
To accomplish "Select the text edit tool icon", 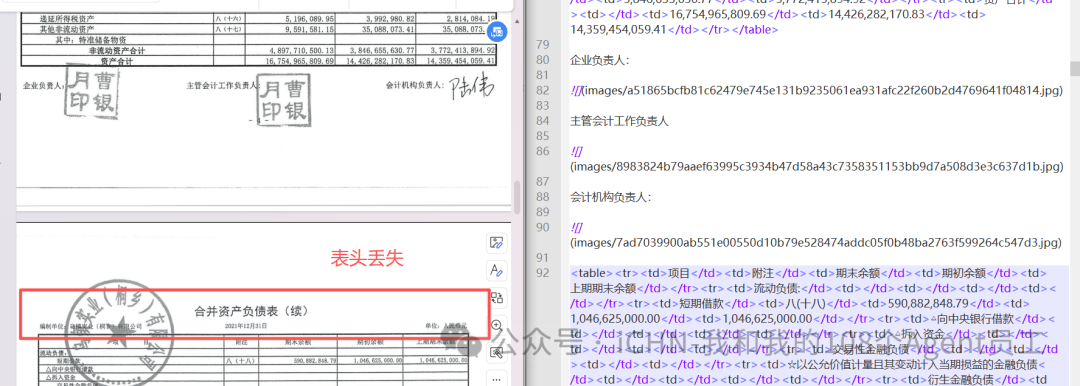I will pyautogui.click(x=497, y=270).
